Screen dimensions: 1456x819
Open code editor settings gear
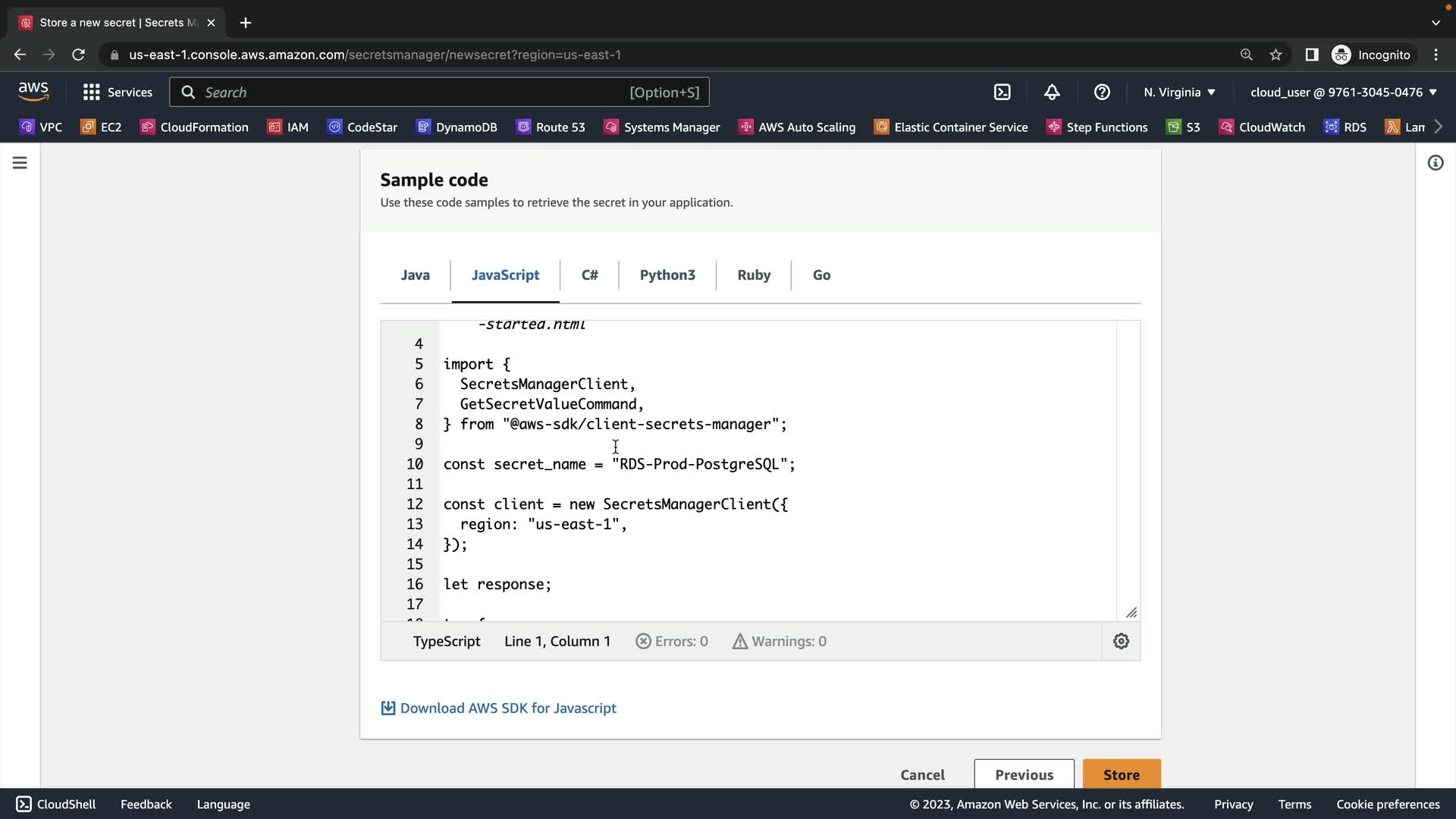(x=1121, y=642)
